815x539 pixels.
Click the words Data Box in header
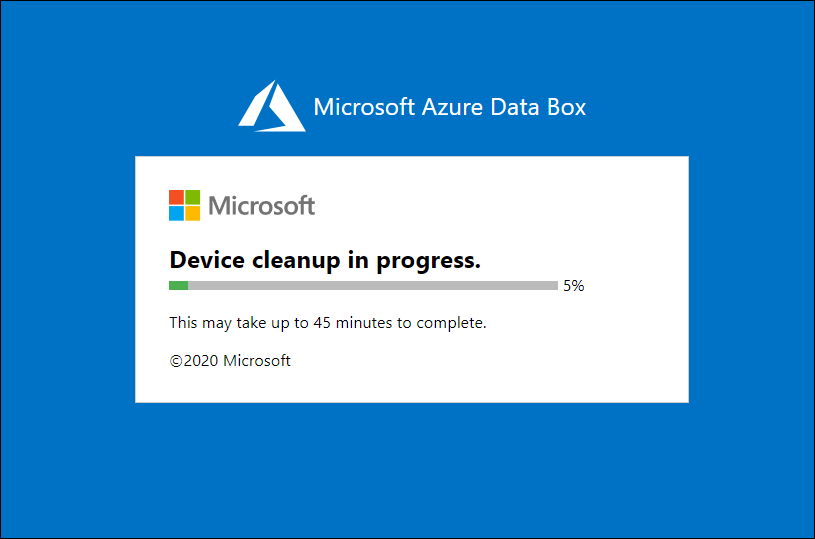[x=538, y=107]
